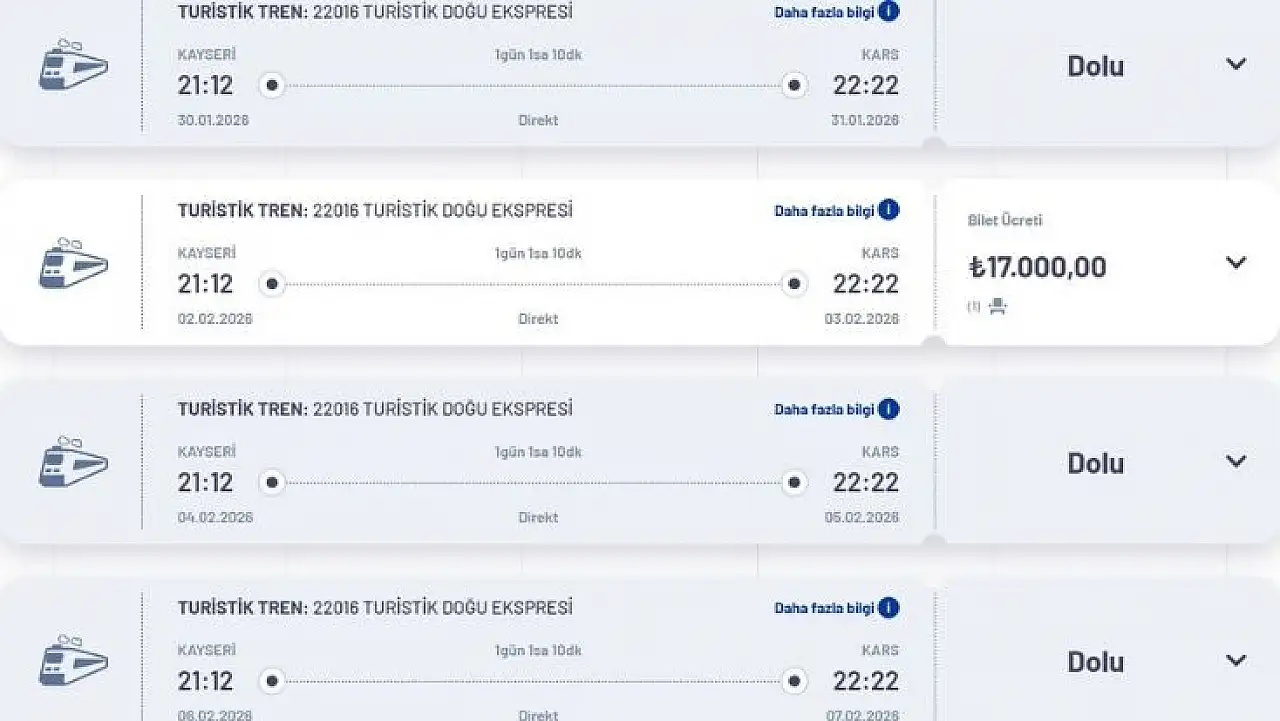This screenshot has width=1280, height=721.
Task: Click info icon on 30.01.2026 train card
Action: (888, 12)
